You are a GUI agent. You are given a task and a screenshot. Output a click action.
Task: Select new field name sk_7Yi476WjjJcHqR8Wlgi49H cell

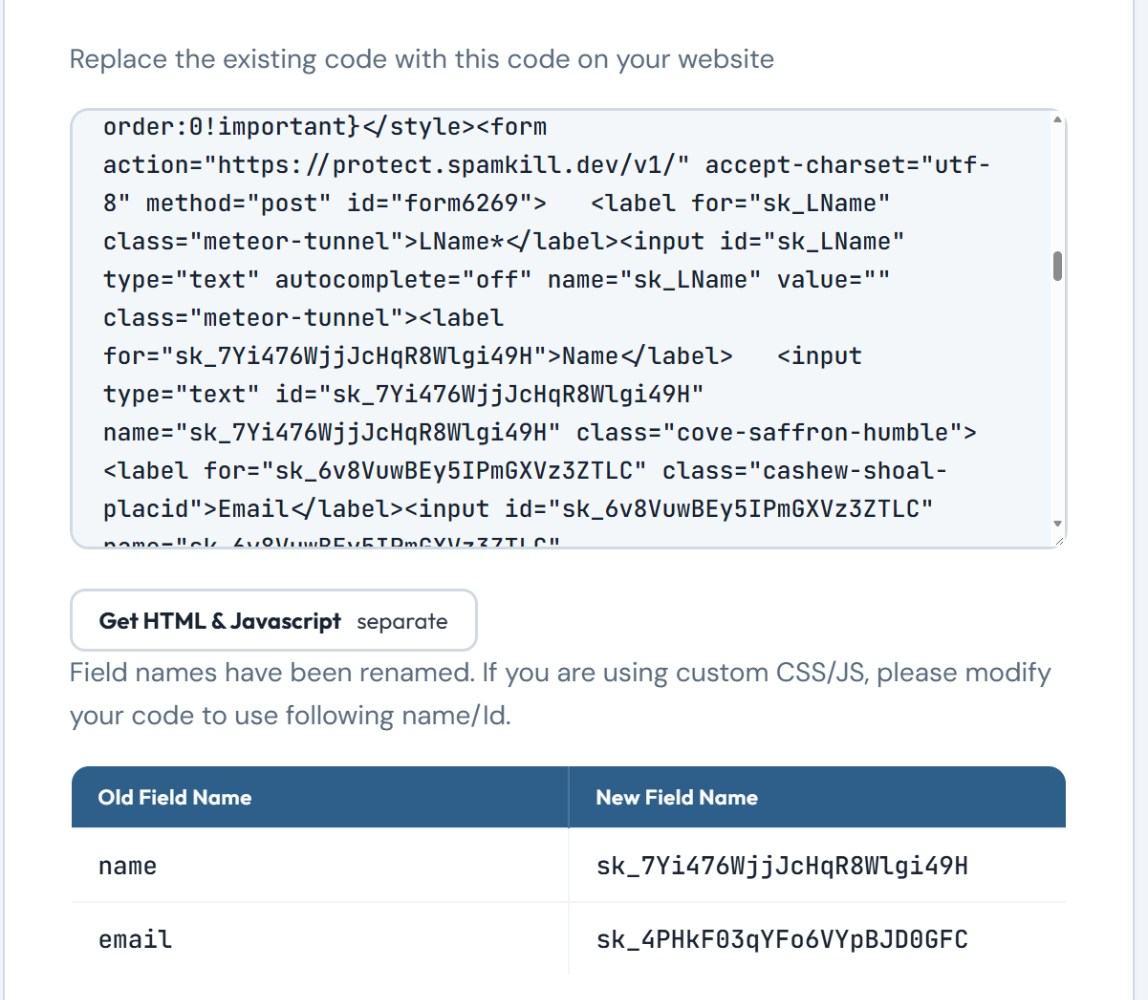[x=817, y=865]
